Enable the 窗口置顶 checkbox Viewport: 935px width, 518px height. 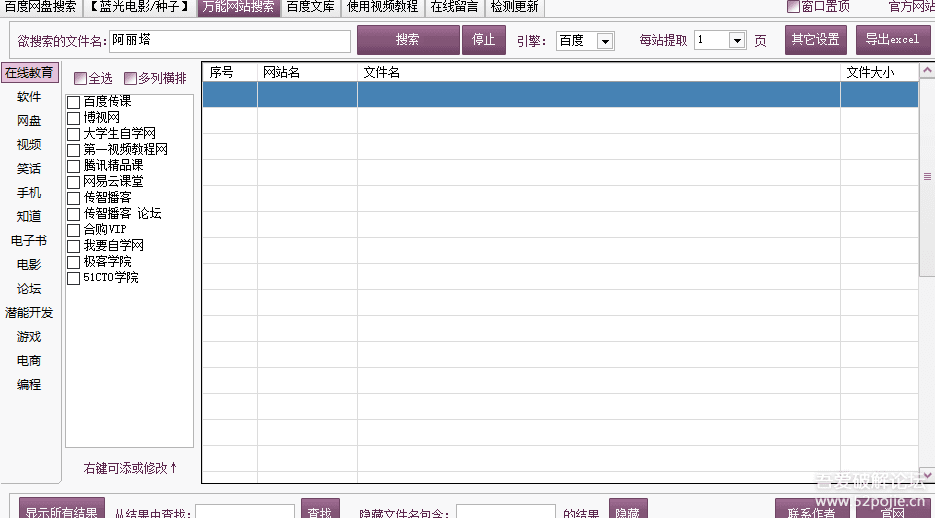pyautogui.click(x=794, y=7)
